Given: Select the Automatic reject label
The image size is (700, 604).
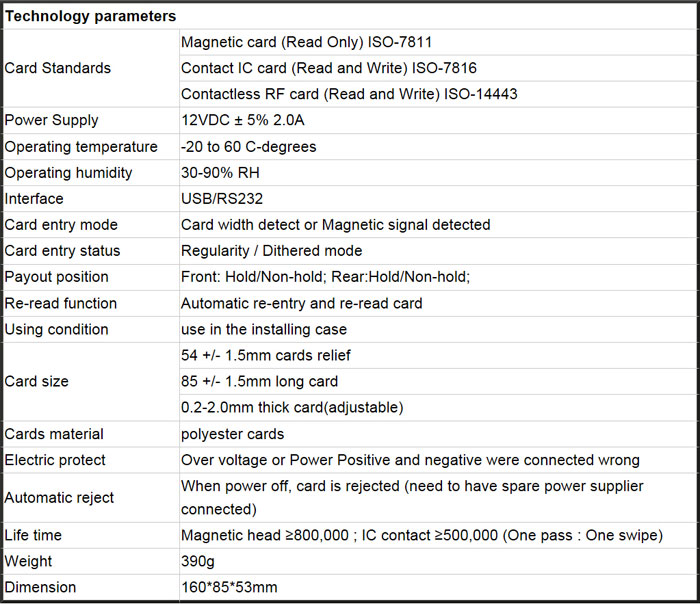Looking at the screenshot, I should click(x=59, y=497).
